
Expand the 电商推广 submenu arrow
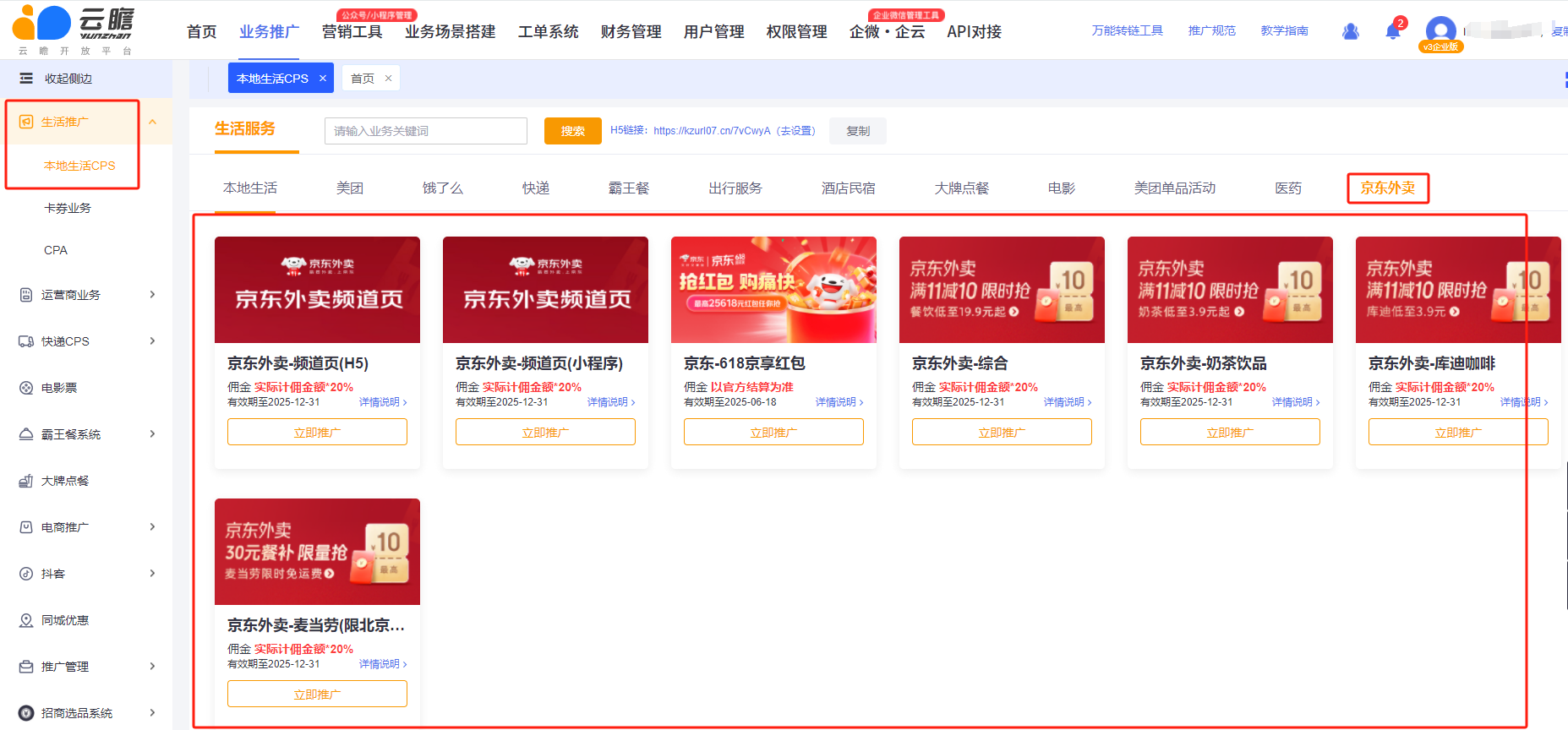[x=153, y=527]
